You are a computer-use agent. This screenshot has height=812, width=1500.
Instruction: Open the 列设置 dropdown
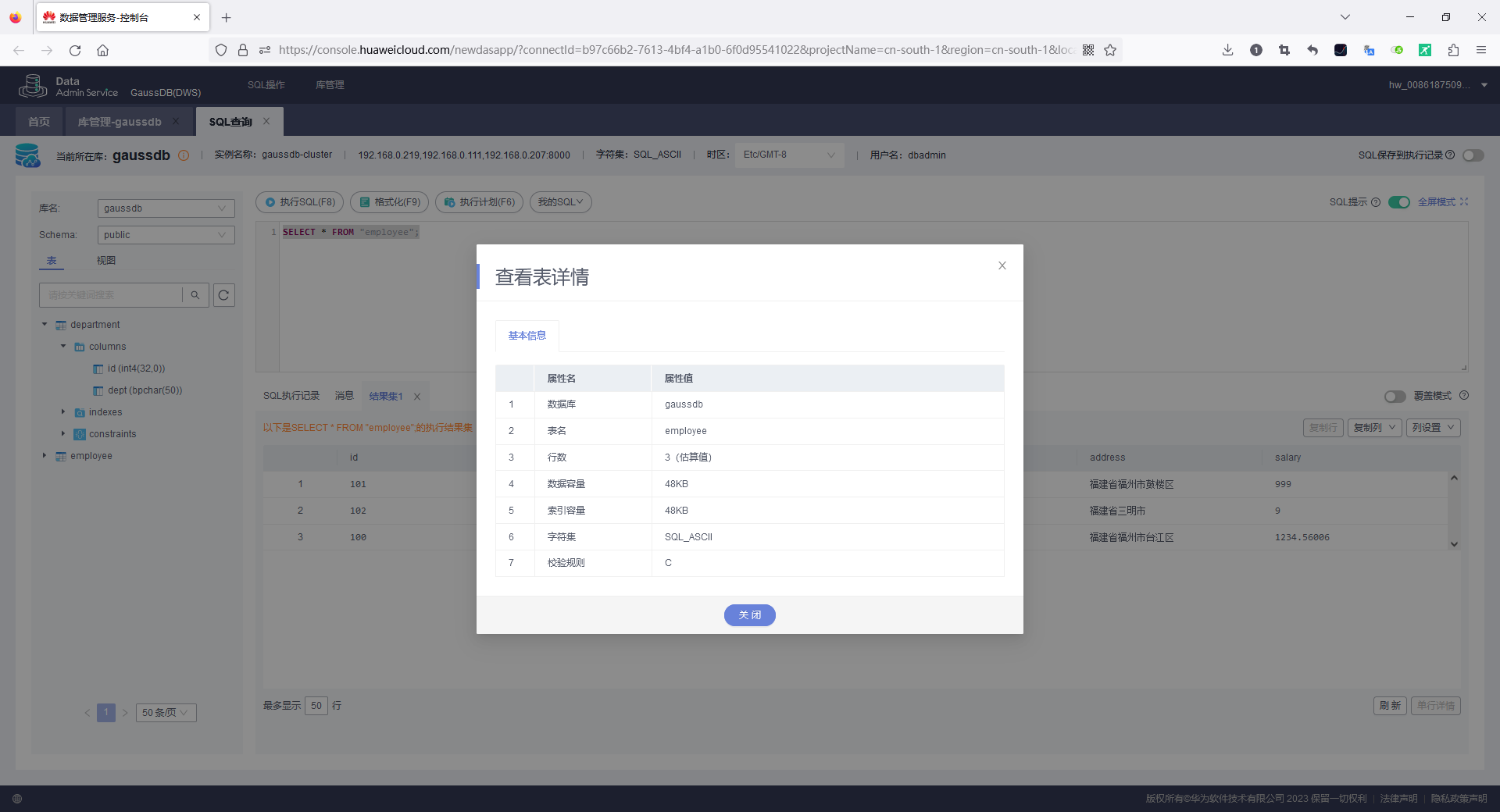click(x=1434, y=428)
